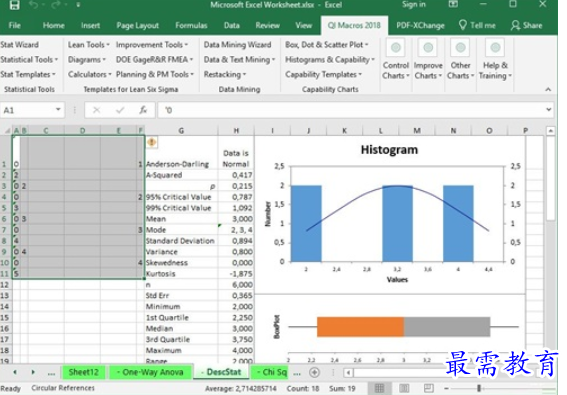Click the Histogram chart title
Screen dimensions: 567x395
[x=389, y=150]
